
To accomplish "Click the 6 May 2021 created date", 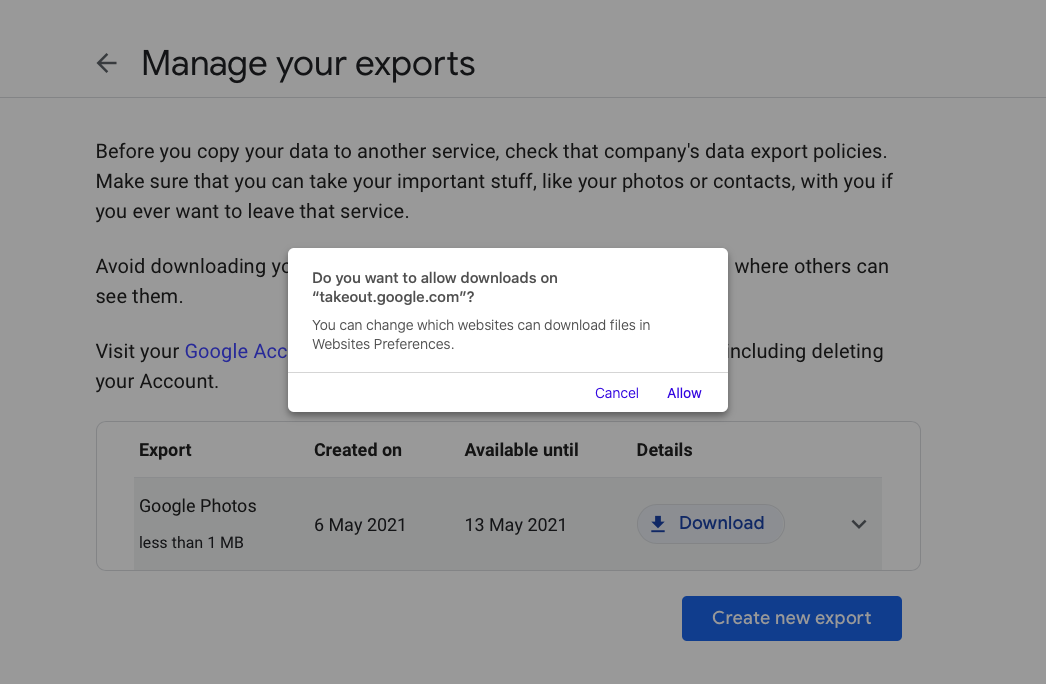I will (360, 525).
